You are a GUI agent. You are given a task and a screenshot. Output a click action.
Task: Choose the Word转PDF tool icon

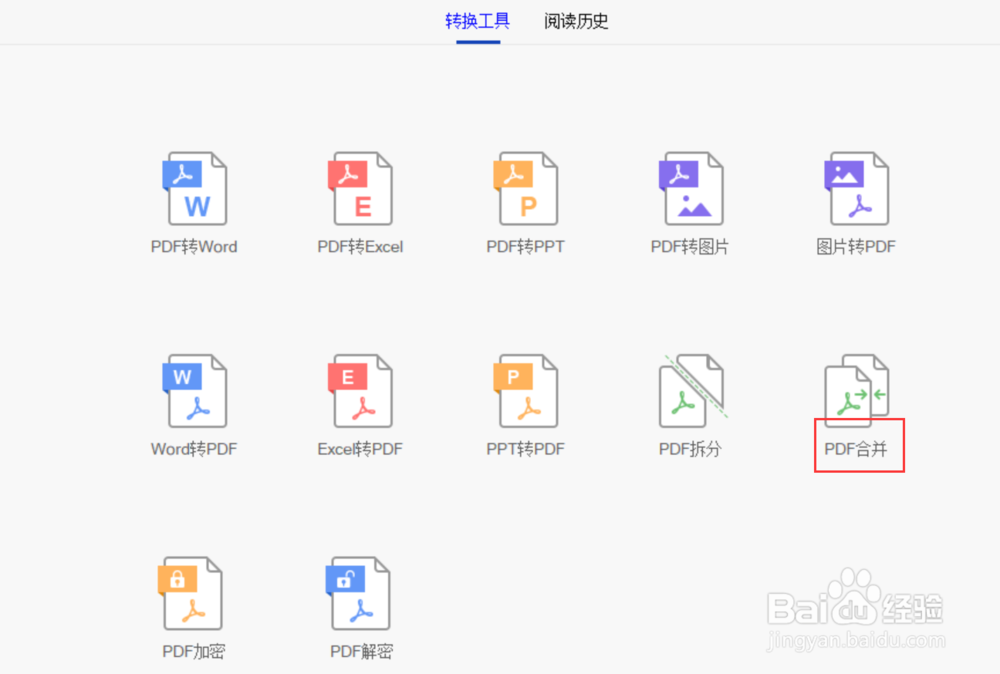tap(195, 391)
